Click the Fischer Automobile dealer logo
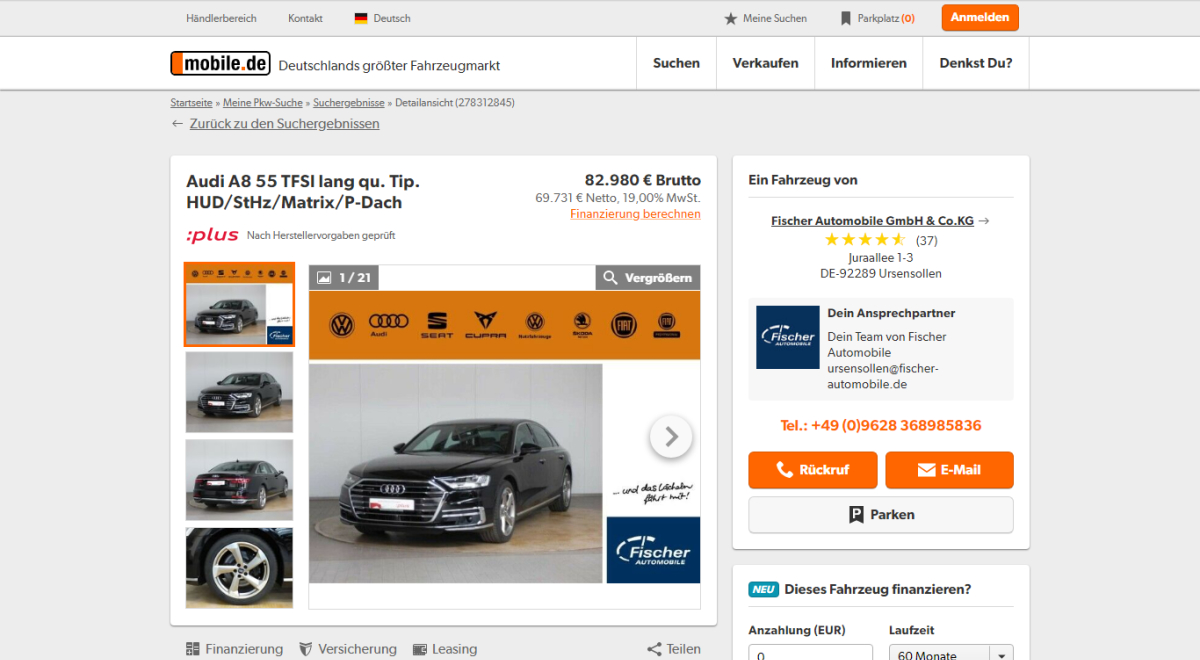Image resolution: width=1200 pixels, height=660 pixels. [787, 337]
